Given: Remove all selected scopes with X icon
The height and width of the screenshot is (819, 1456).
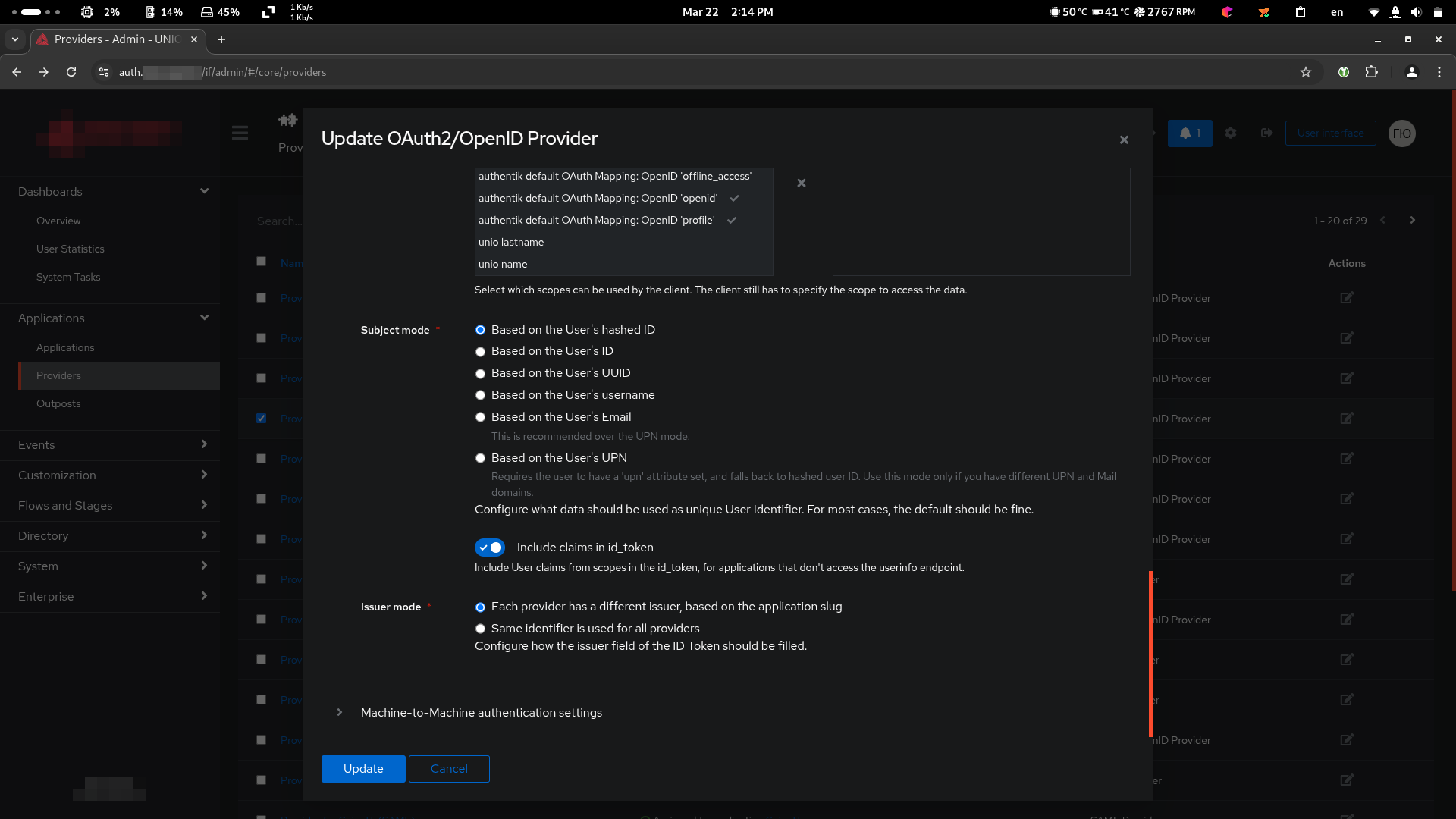Looking at the screenshot, I should (801, 183).
